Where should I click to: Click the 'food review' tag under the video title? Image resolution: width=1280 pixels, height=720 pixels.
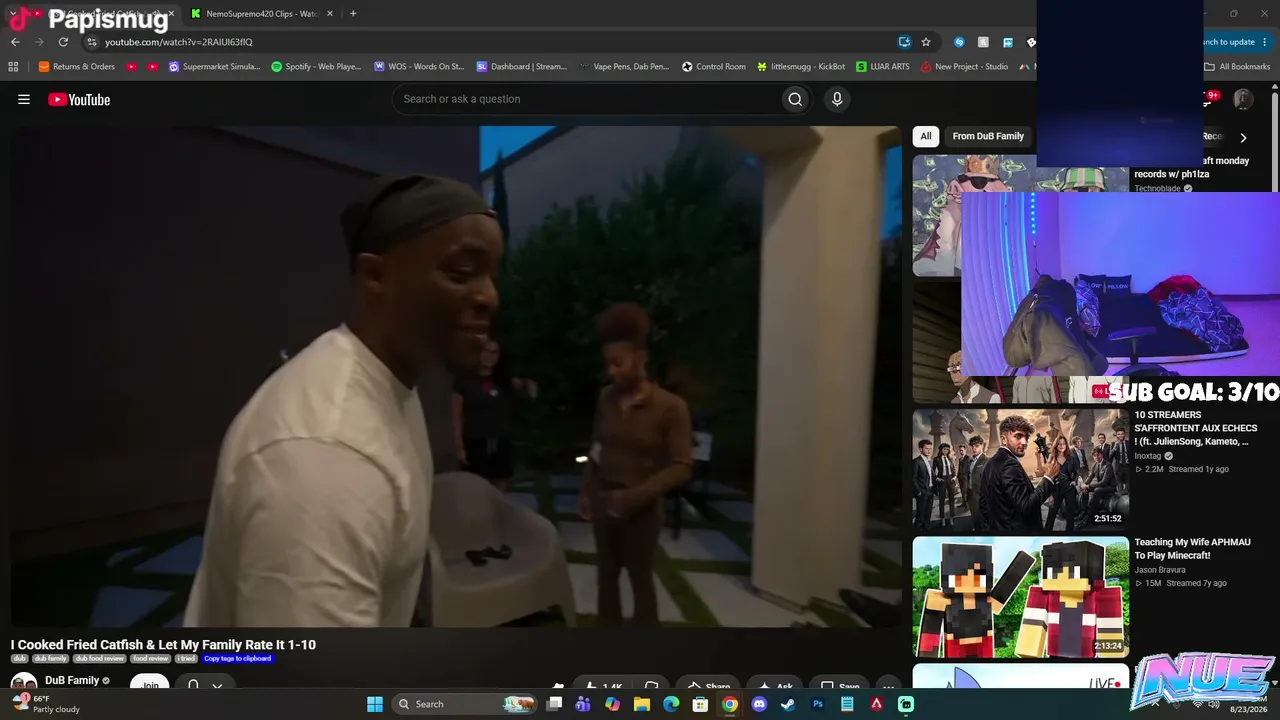(150, 659)
